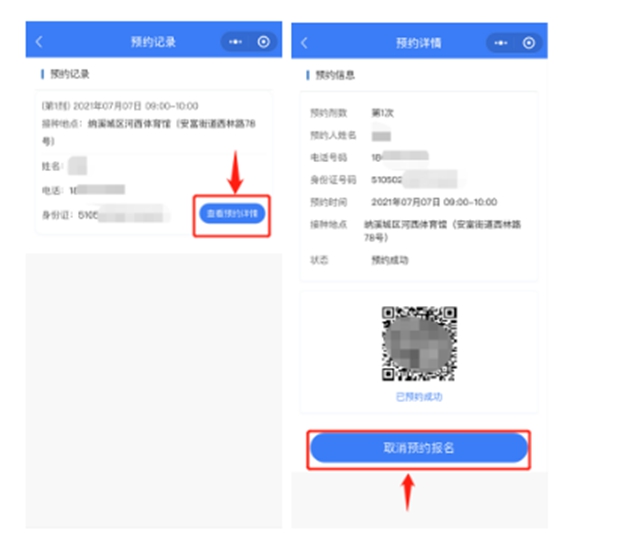The image size is (640, 542).
Task: Click 姓名 row in record card
Action: click(x=64, y=166)
